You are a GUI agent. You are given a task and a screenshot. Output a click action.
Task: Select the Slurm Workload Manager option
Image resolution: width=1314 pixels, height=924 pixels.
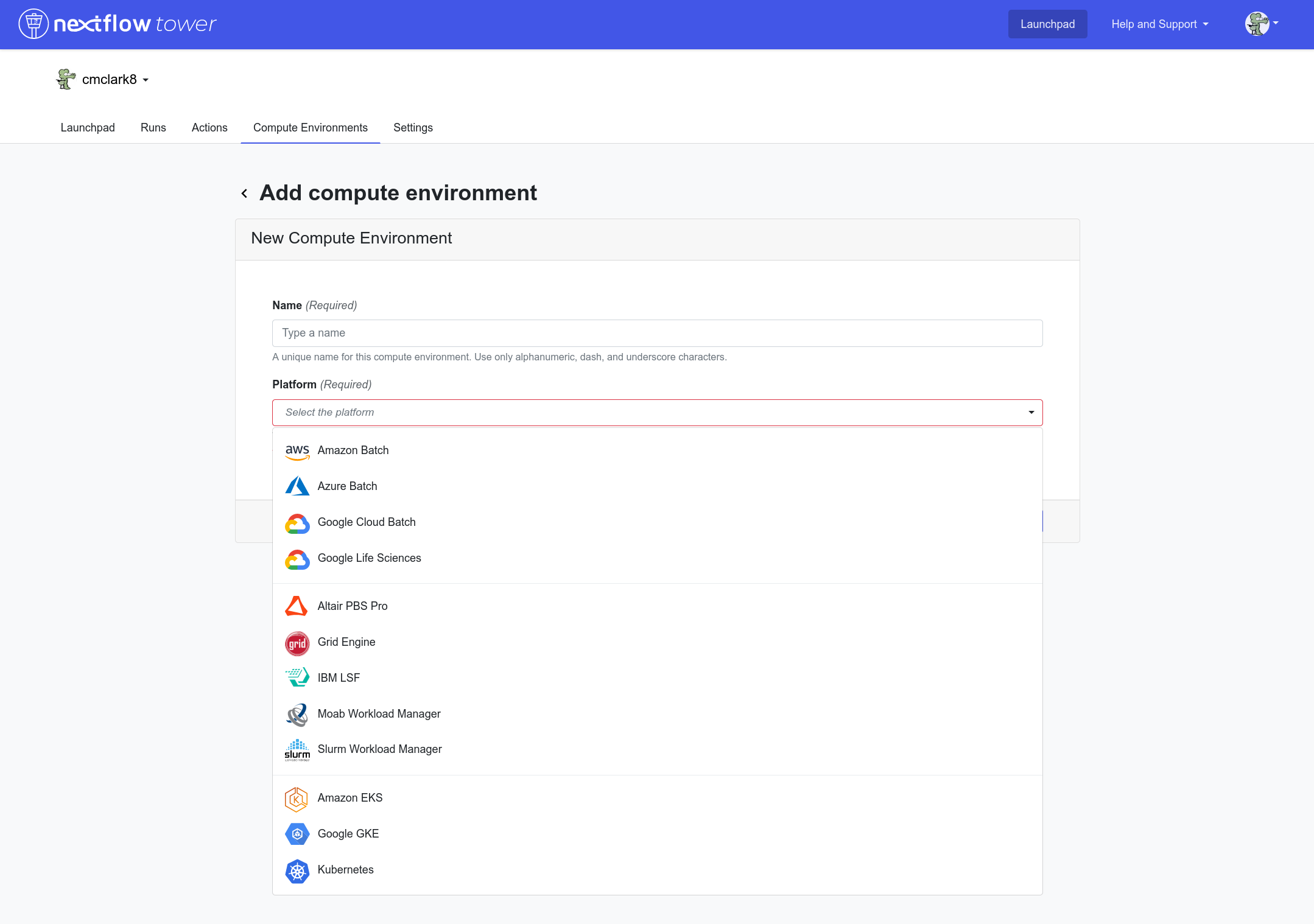pyautogui.click(x=379, y=749)
